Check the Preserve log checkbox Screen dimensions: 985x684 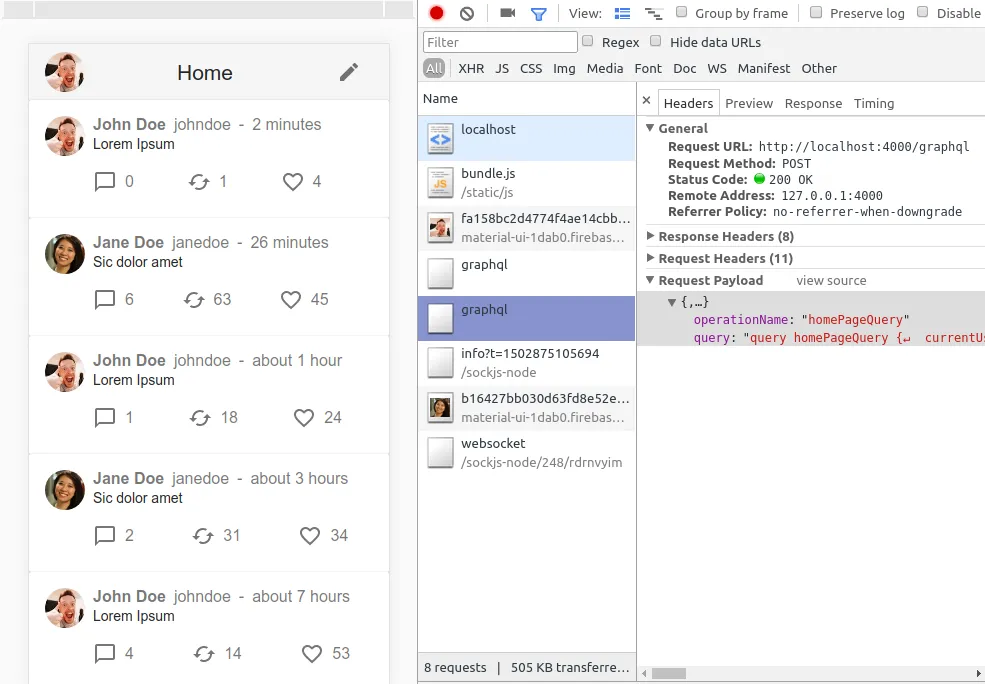pos(816,13)
